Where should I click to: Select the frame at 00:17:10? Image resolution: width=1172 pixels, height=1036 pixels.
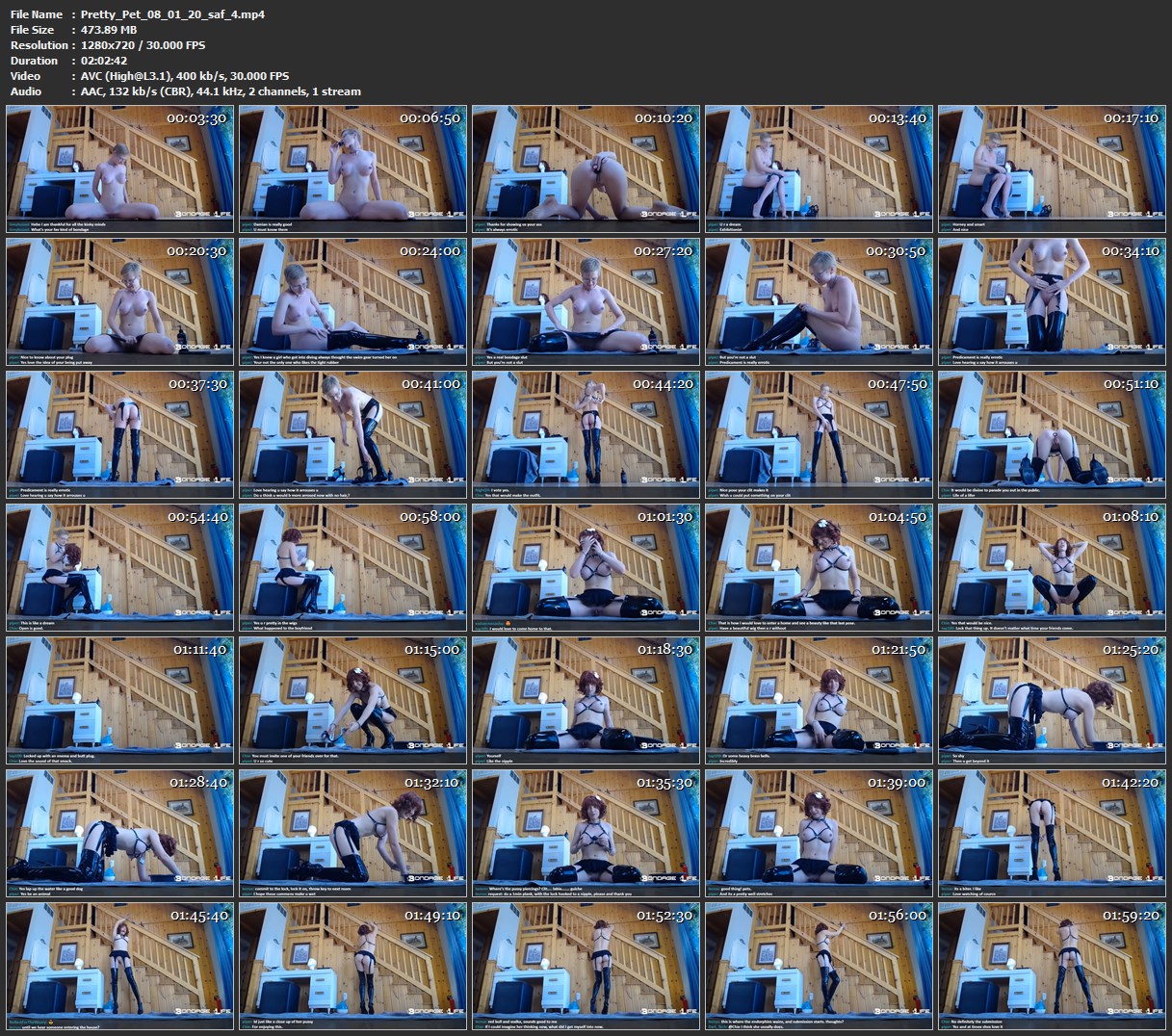1052,168
